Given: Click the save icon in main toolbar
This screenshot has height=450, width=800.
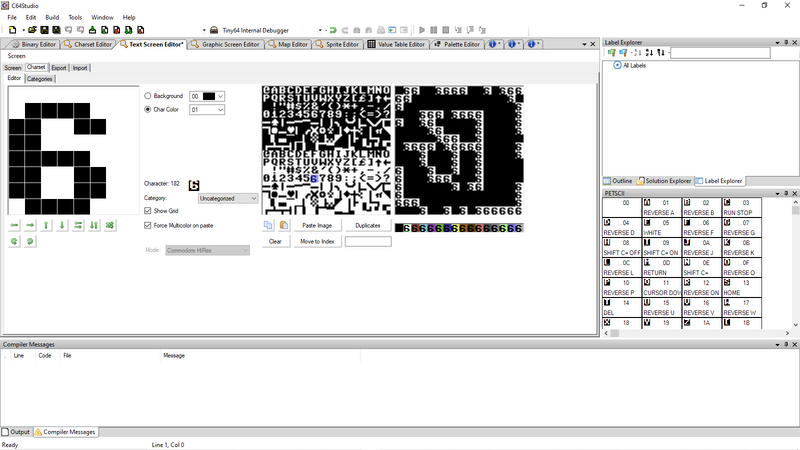Looking at the screenshot, I should point(45,30).
